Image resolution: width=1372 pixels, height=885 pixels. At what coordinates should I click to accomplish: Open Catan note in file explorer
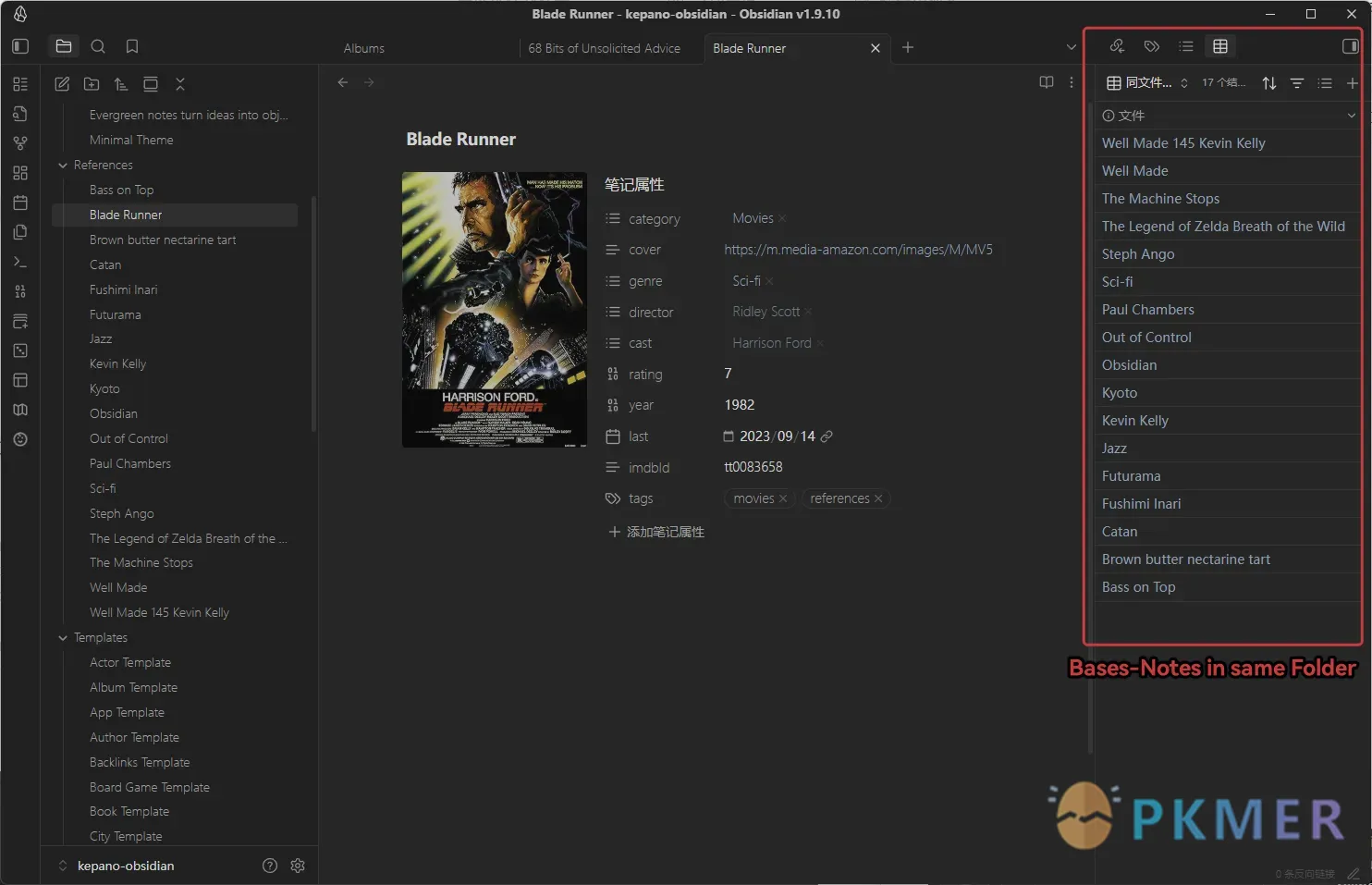pos(105,264)
